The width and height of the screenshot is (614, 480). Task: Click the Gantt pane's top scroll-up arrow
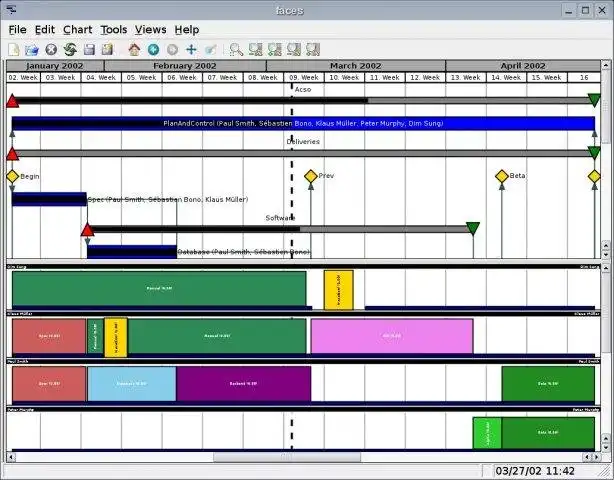[606, 65]
